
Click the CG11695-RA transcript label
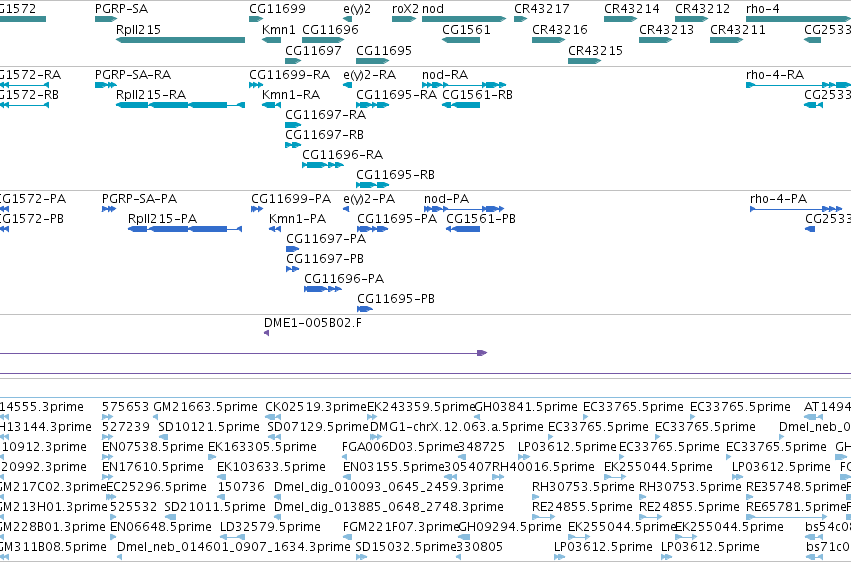tap(396, 94)
